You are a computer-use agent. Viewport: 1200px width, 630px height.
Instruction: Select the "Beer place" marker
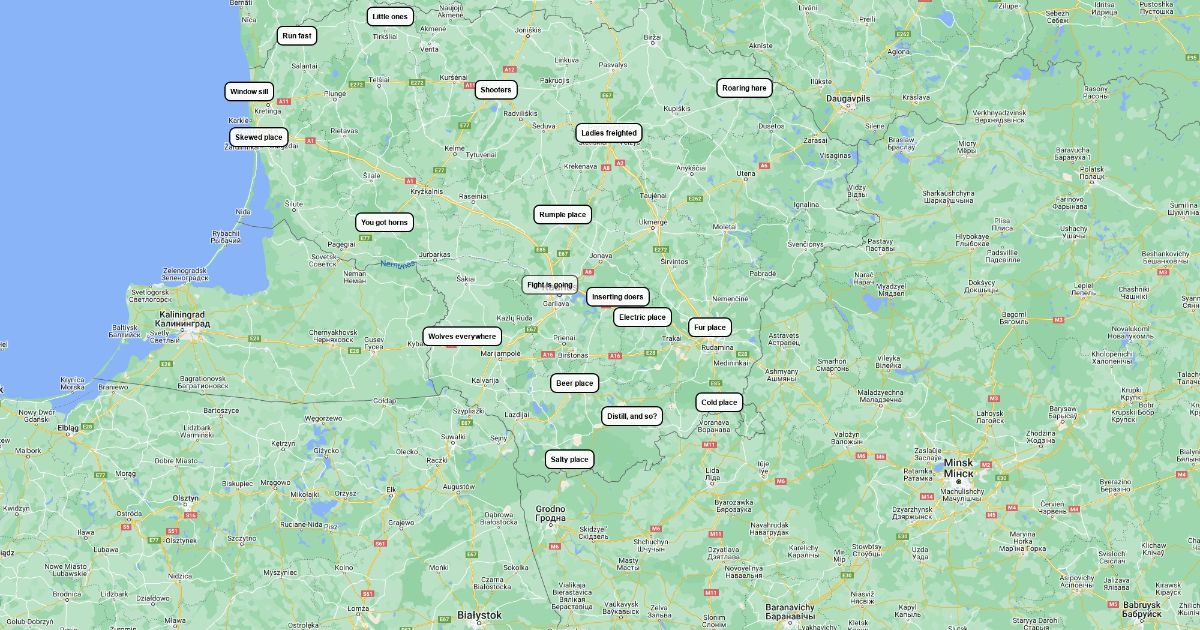(575, 383)
